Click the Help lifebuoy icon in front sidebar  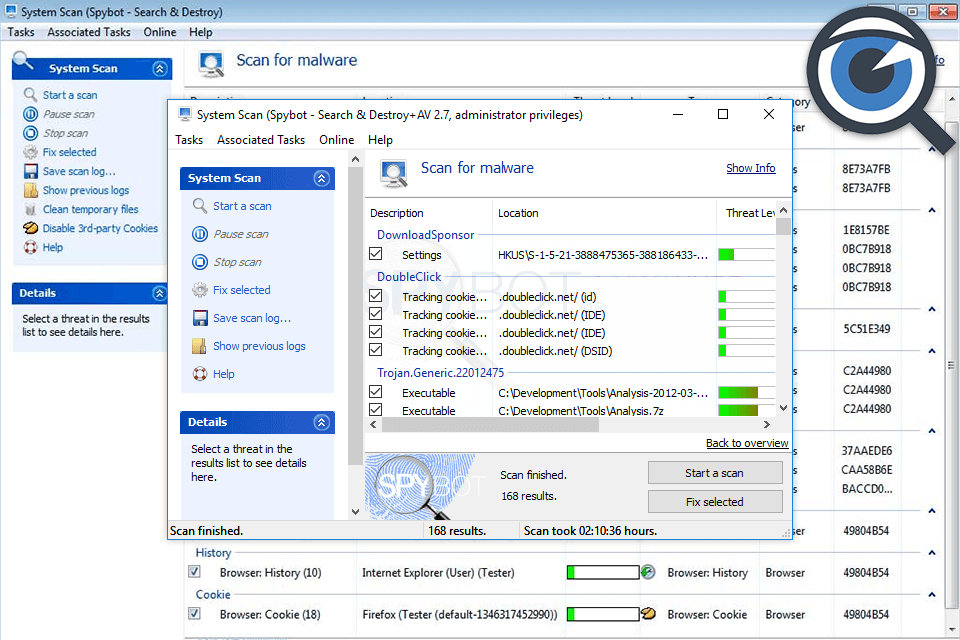coord(200,374)
